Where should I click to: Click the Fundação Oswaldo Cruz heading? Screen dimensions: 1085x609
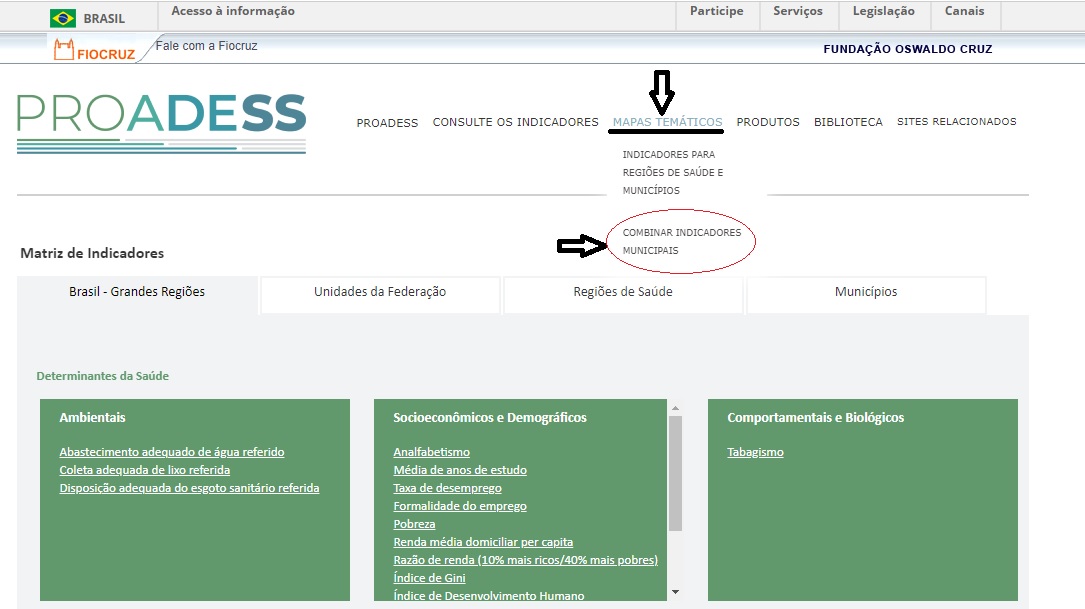[908, 49]
